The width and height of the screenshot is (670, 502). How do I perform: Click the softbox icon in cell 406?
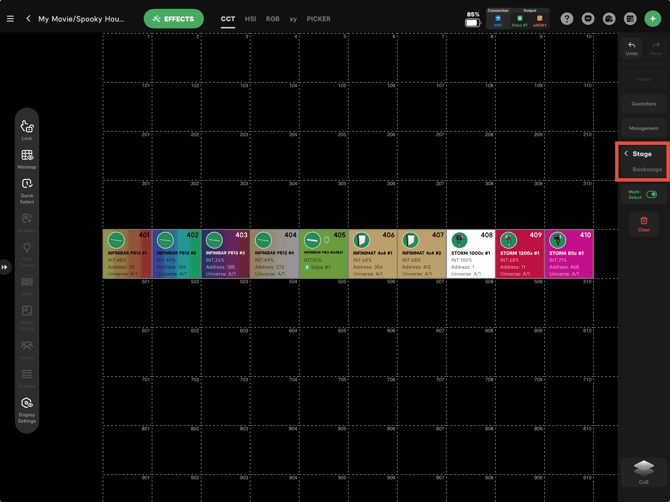(361, 240)
